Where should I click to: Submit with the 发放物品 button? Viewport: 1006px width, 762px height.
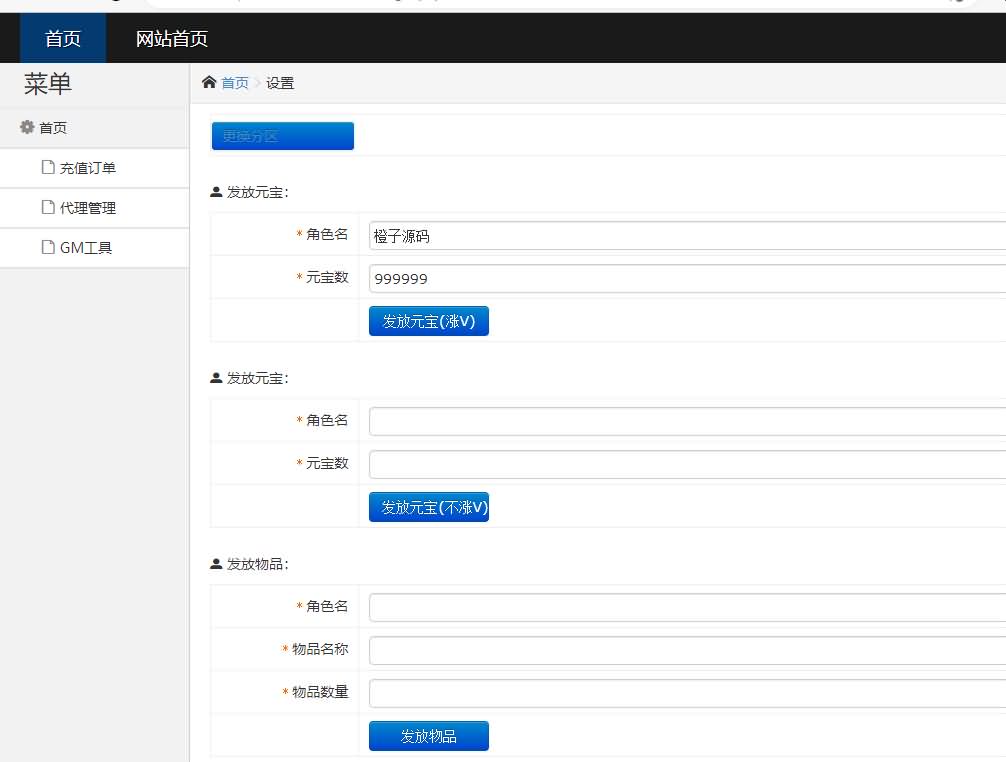428,736
